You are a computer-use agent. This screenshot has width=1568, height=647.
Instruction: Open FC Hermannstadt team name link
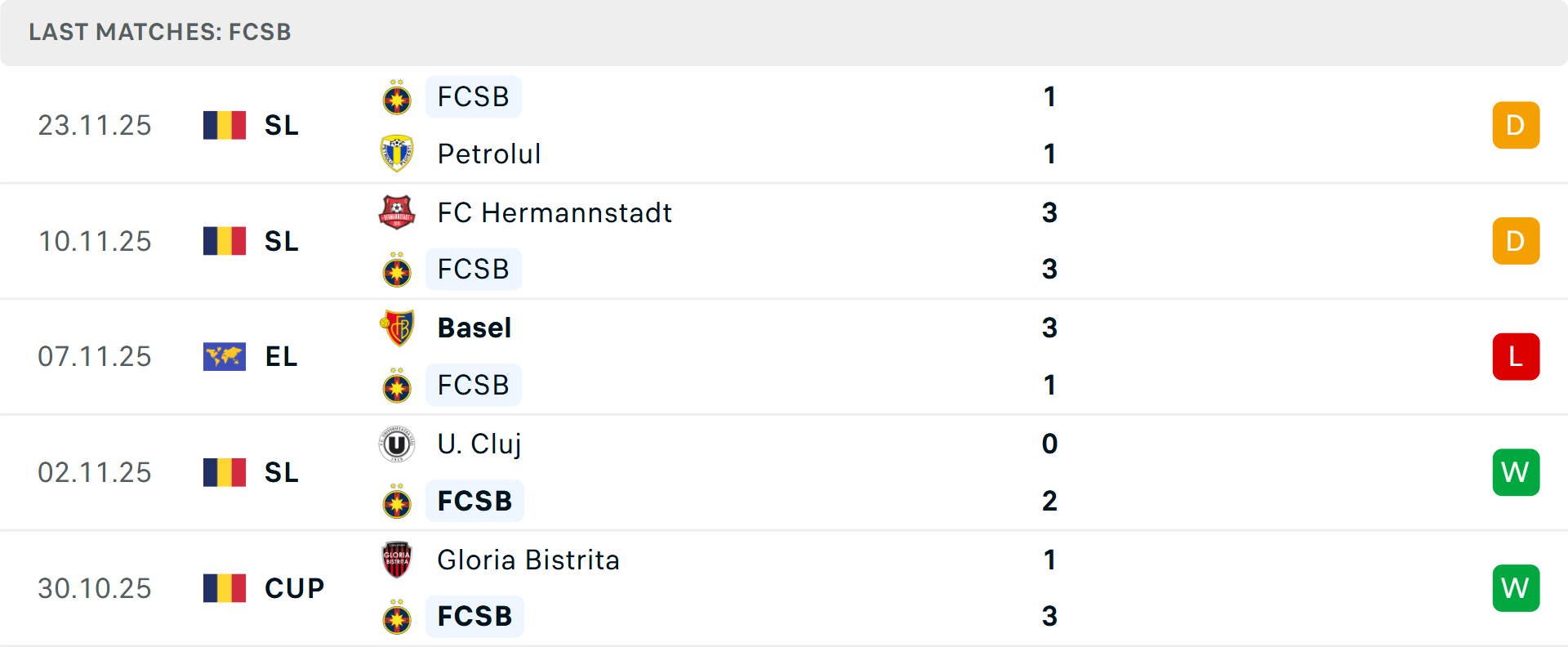(555, 212)
